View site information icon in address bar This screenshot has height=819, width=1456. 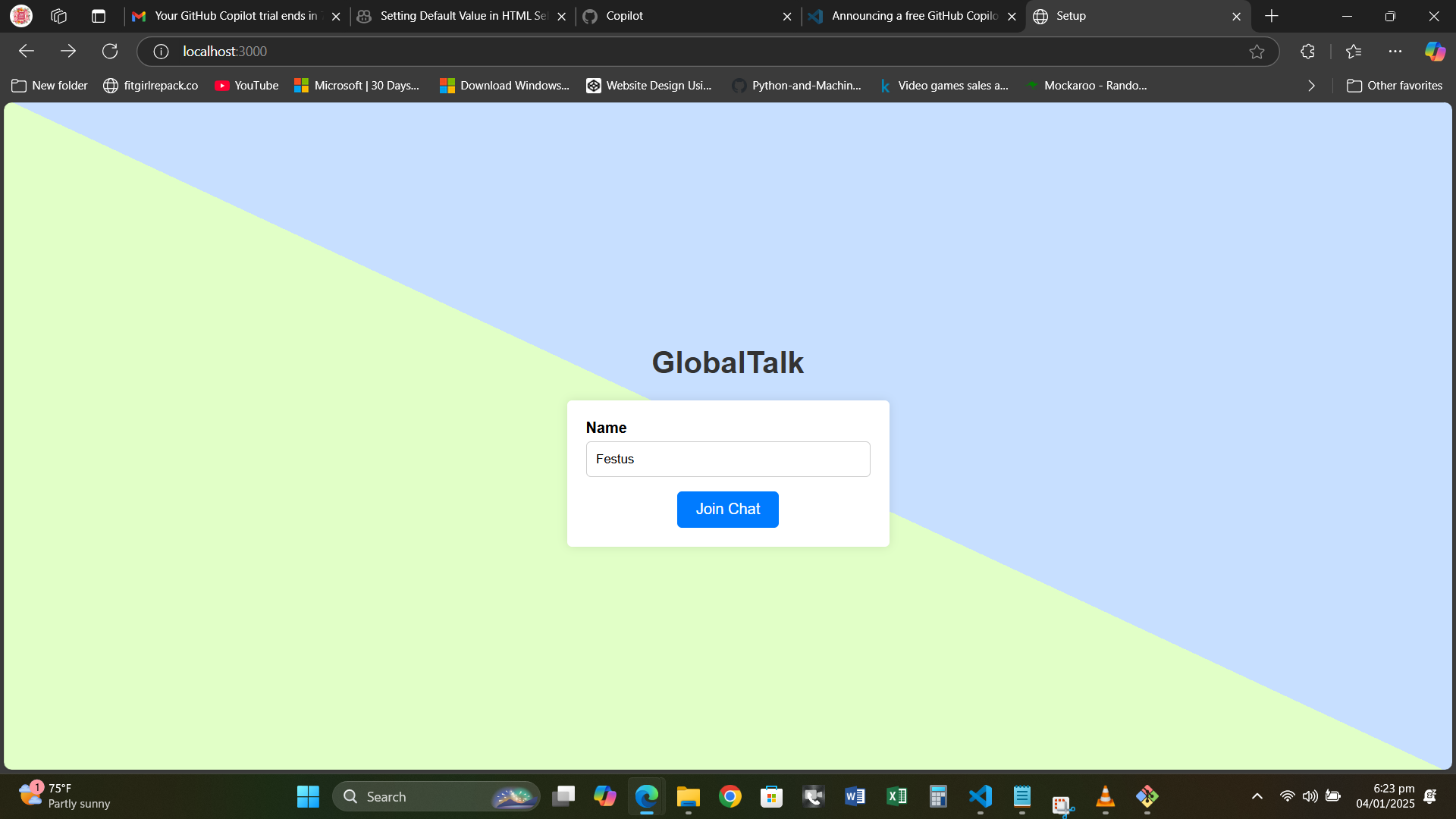coord(161,52)
